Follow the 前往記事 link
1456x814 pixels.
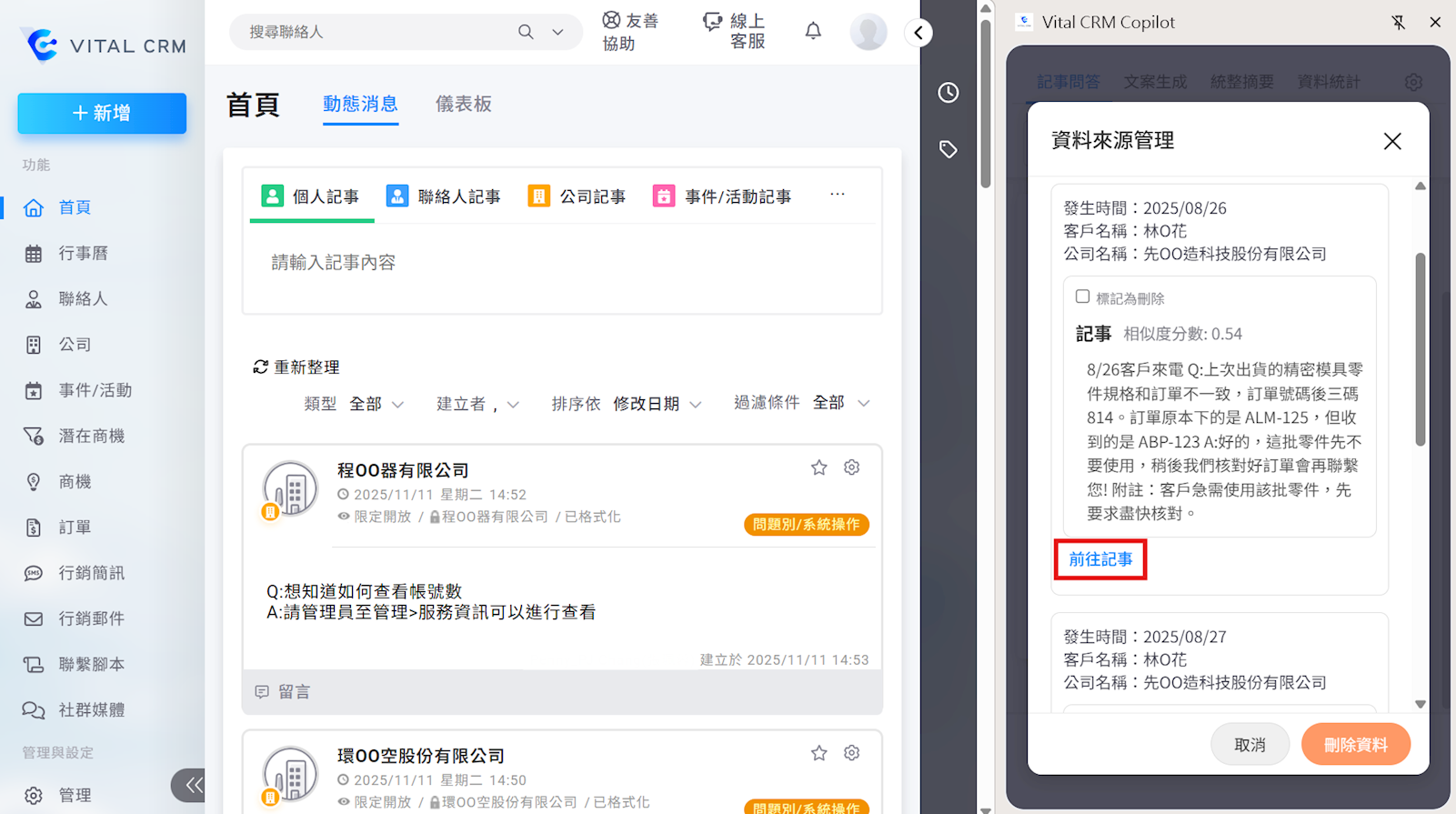1100,559
